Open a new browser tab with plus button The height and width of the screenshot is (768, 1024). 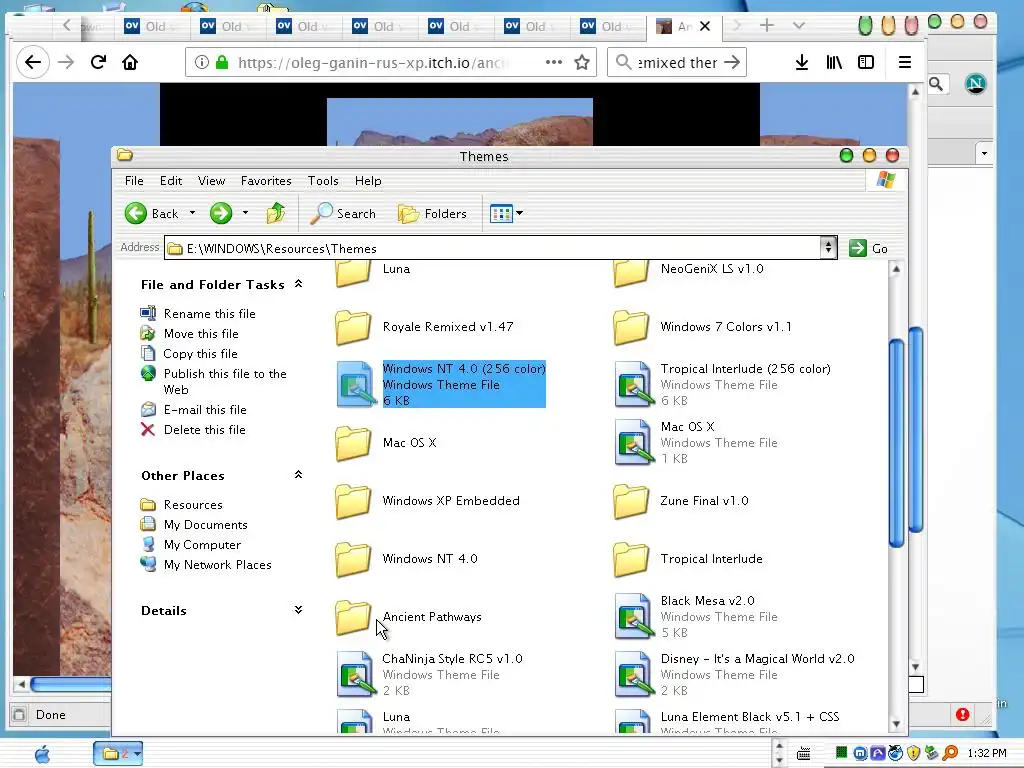coord(767,26)
